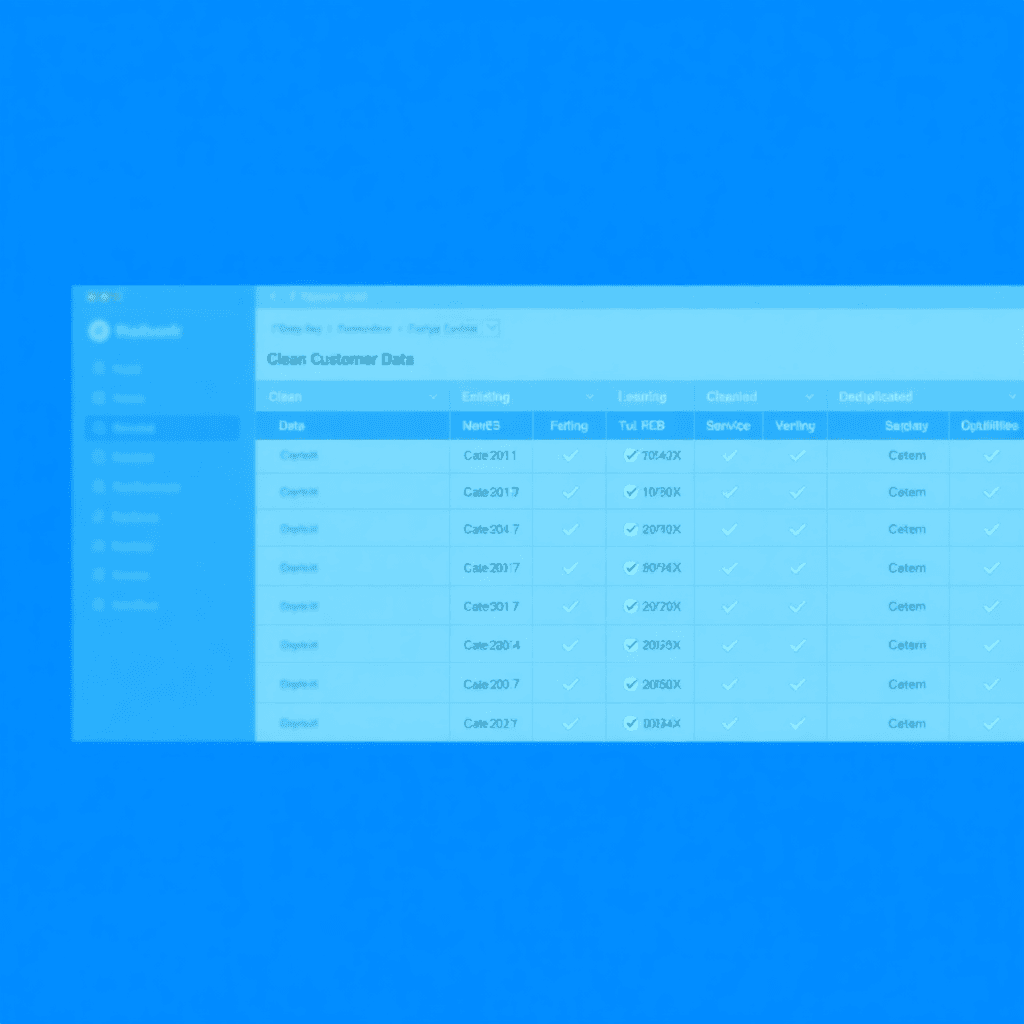
Task: Click the bottom-most sidebar navigation icon
Action: 99,605
